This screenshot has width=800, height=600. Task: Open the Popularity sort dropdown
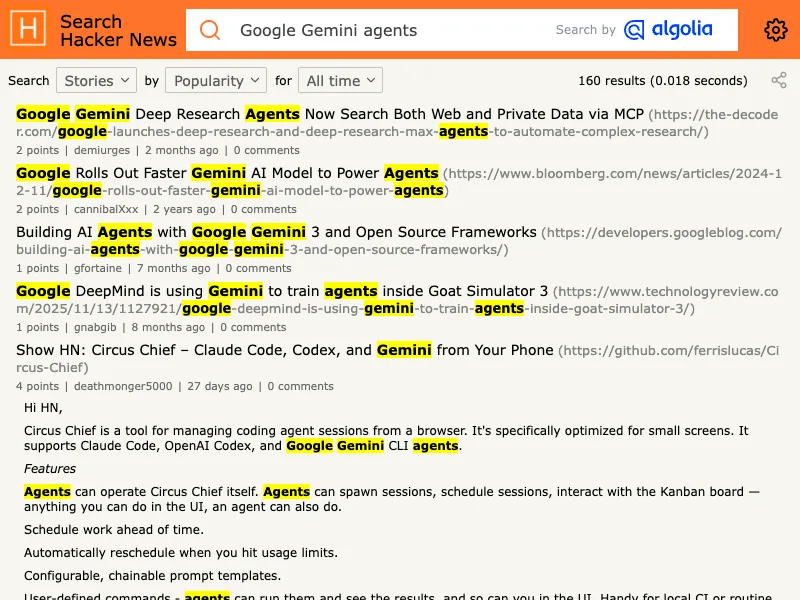pyautogui.click(x=216, y=81)
